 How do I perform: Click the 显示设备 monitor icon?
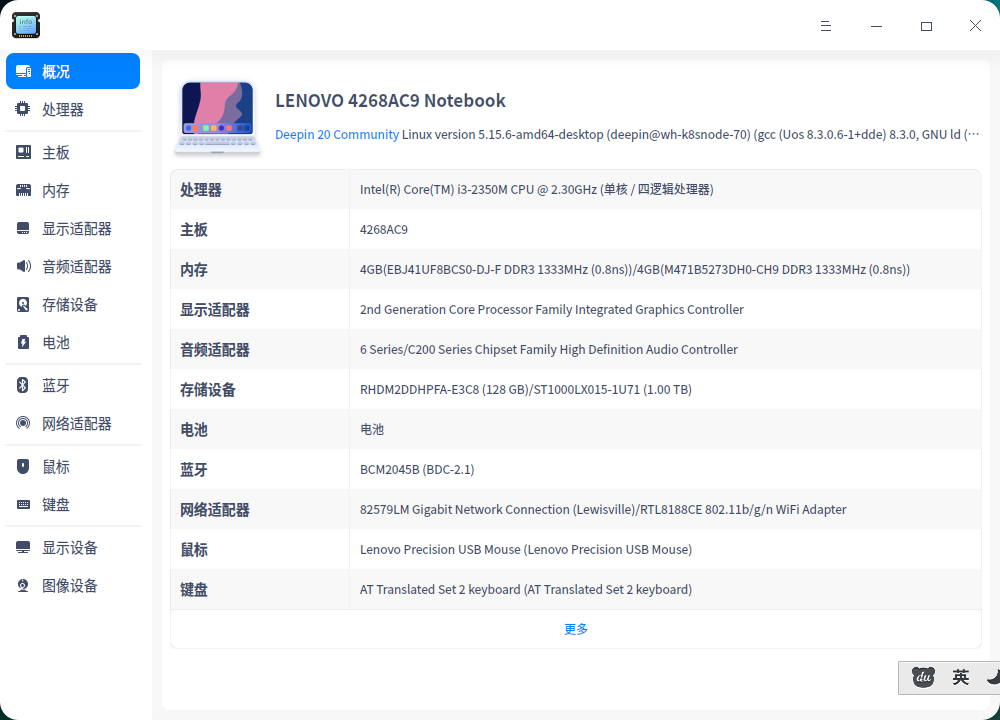(23, 547)
